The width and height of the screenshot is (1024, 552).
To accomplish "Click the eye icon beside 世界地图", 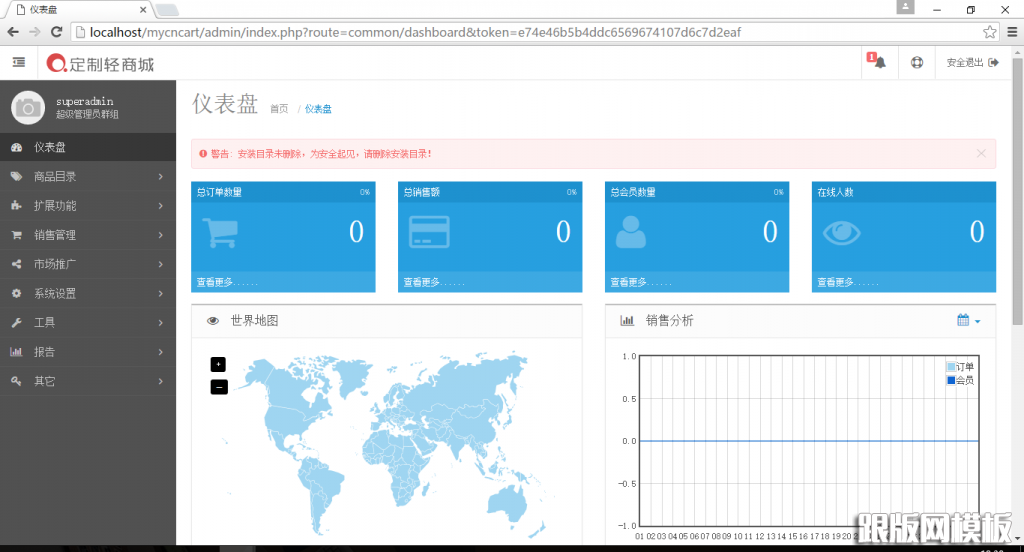I will click(x=213, y=321).
